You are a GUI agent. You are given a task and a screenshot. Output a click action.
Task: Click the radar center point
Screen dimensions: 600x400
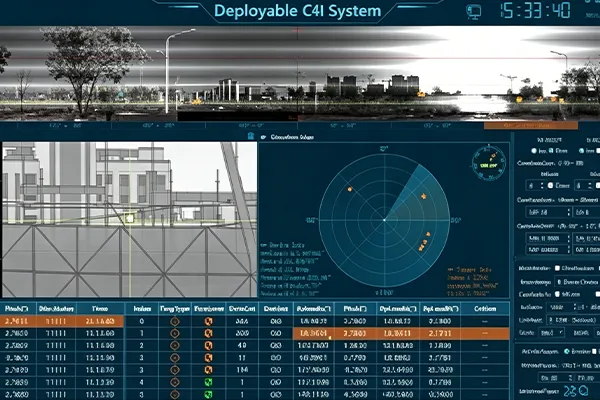tap(384, 220)
